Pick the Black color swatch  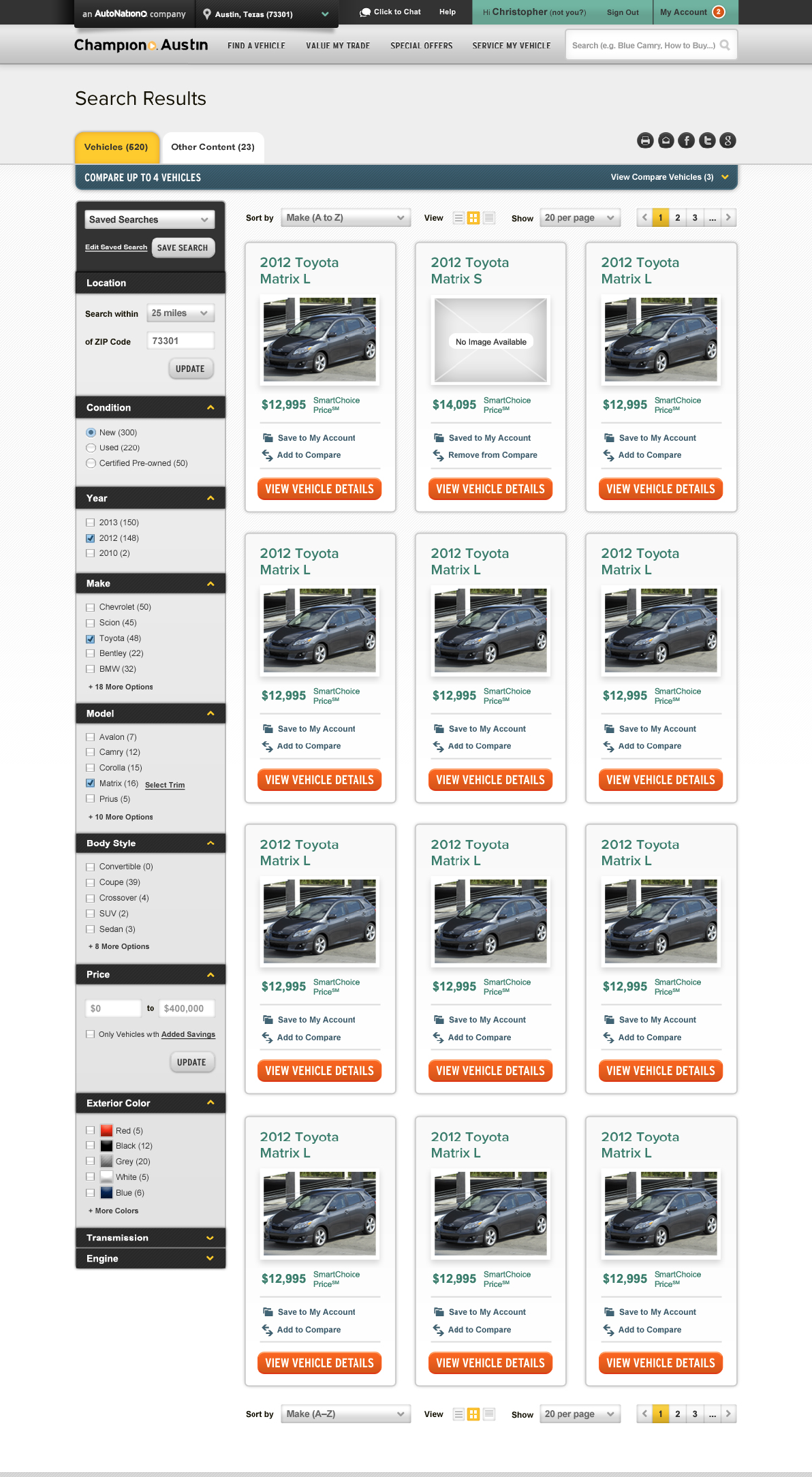tap(106, 1146)
